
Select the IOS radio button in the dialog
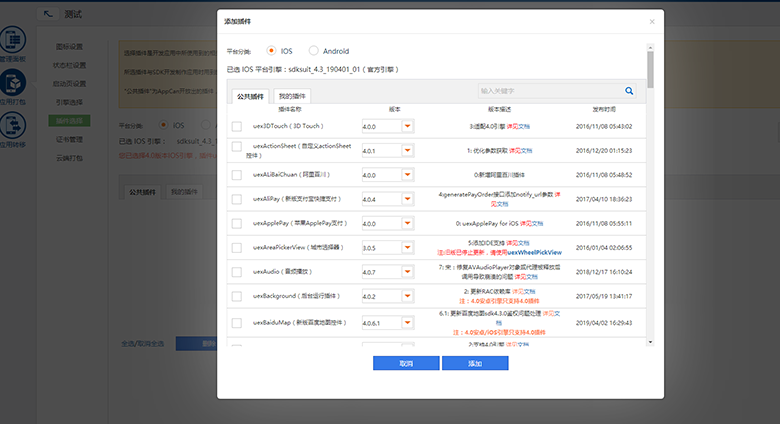271,50
